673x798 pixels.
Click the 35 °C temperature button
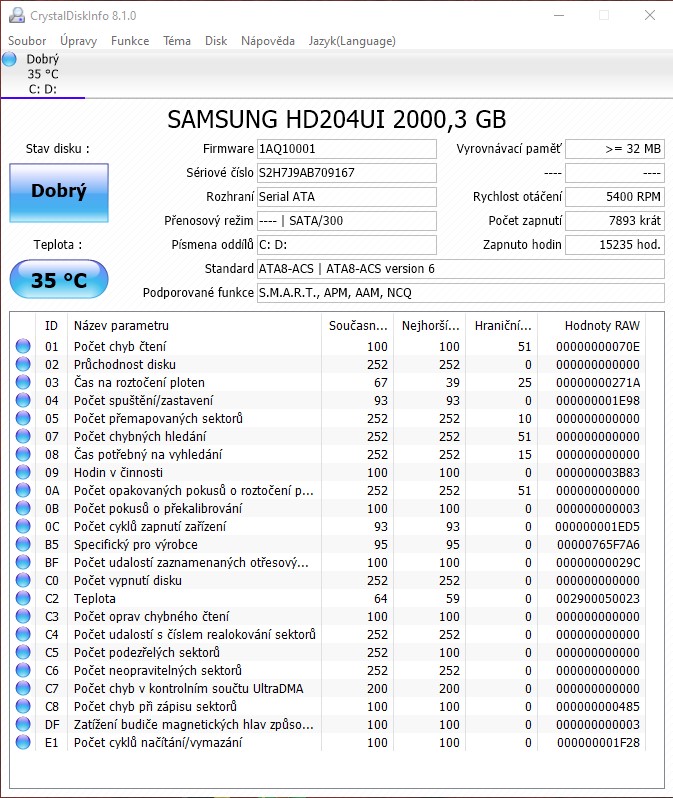59,279
